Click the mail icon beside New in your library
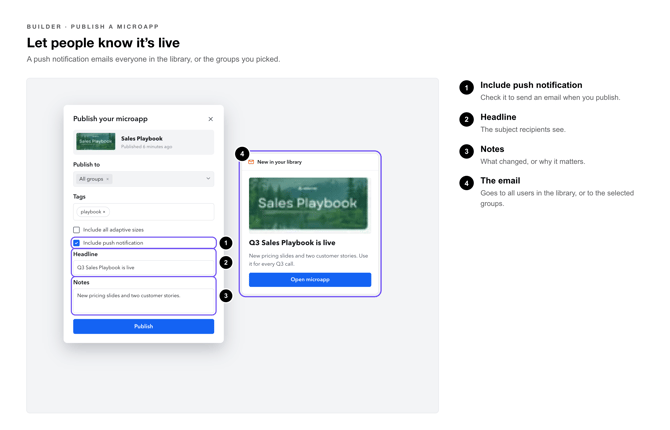This screenshot has width=670, height=430. 251,162
